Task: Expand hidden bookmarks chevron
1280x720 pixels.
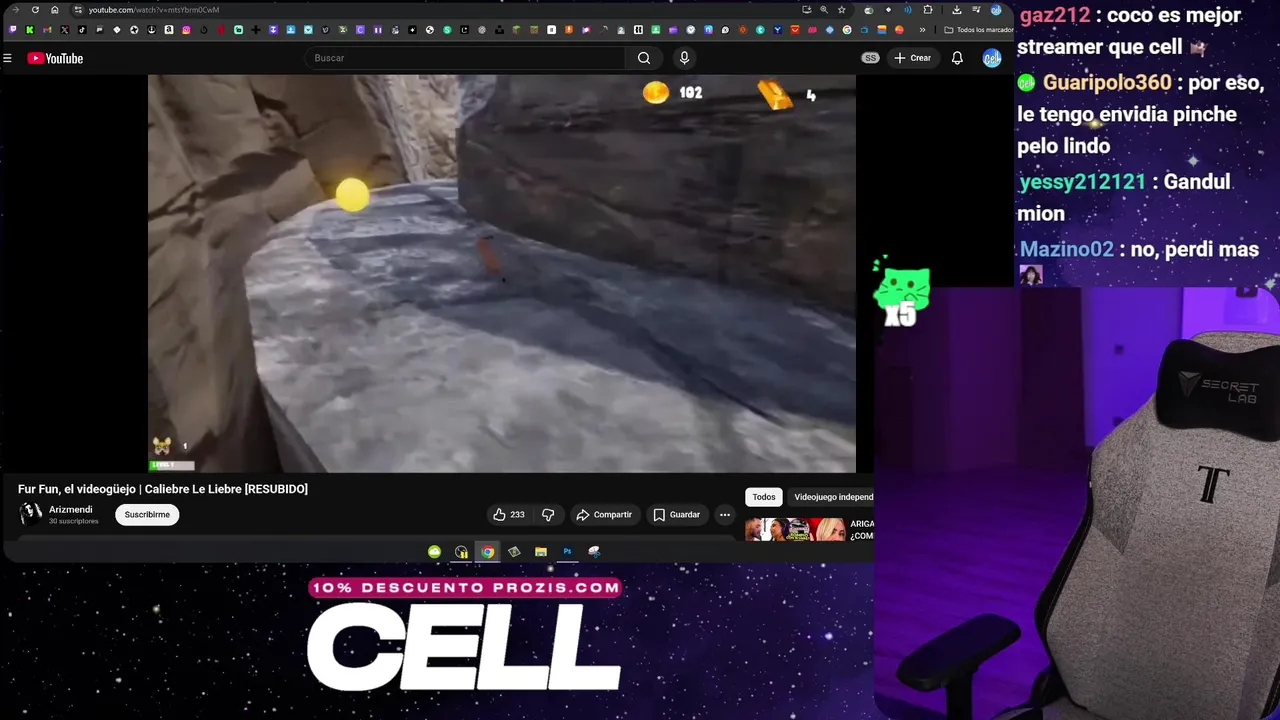Action: 922,30
